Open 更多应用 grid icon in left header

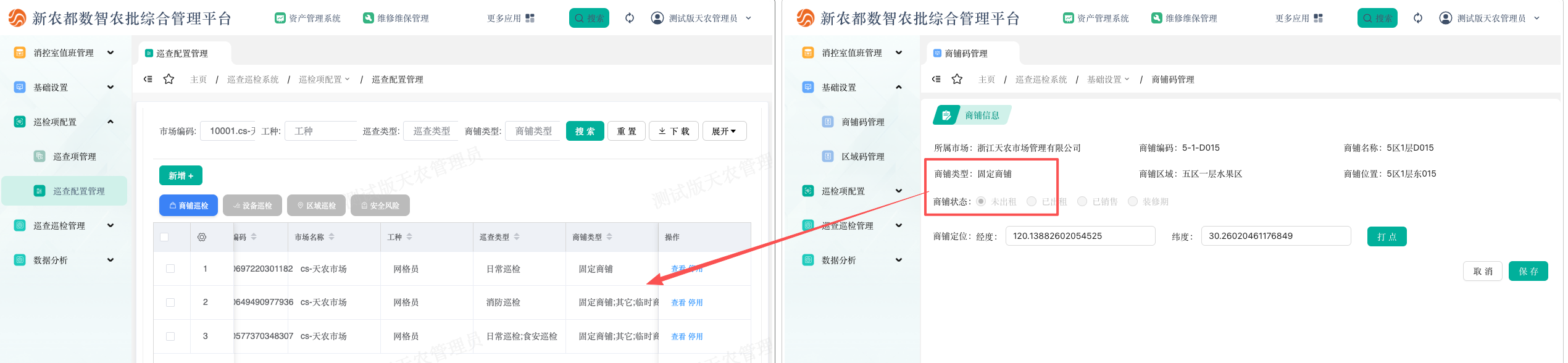[530, 19]
